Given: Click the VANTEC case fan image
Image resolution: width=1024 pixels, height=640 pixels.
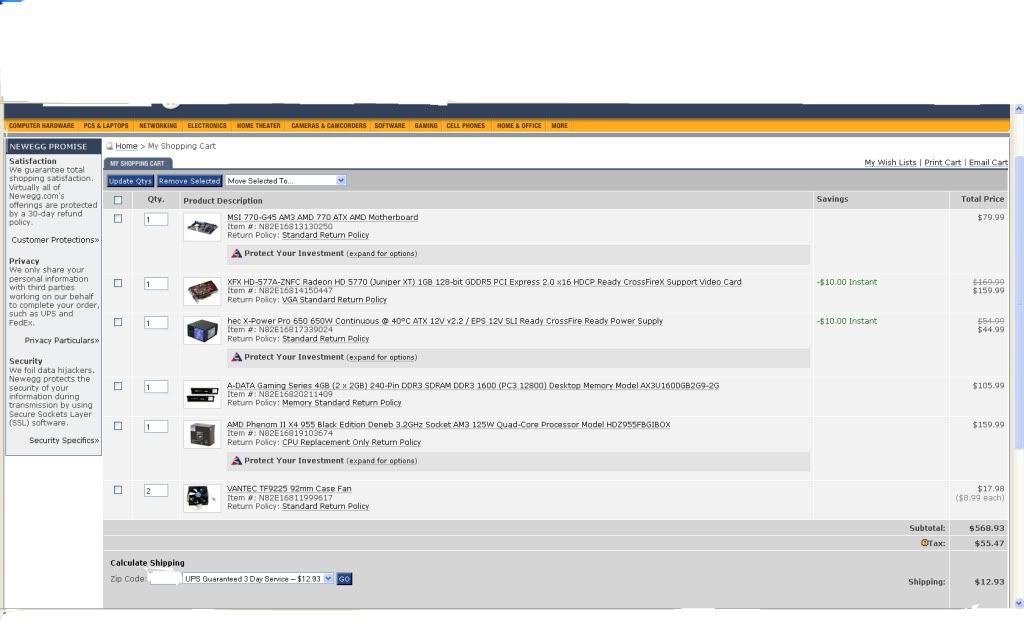Looking at the screenshot, I should (202, 498).
